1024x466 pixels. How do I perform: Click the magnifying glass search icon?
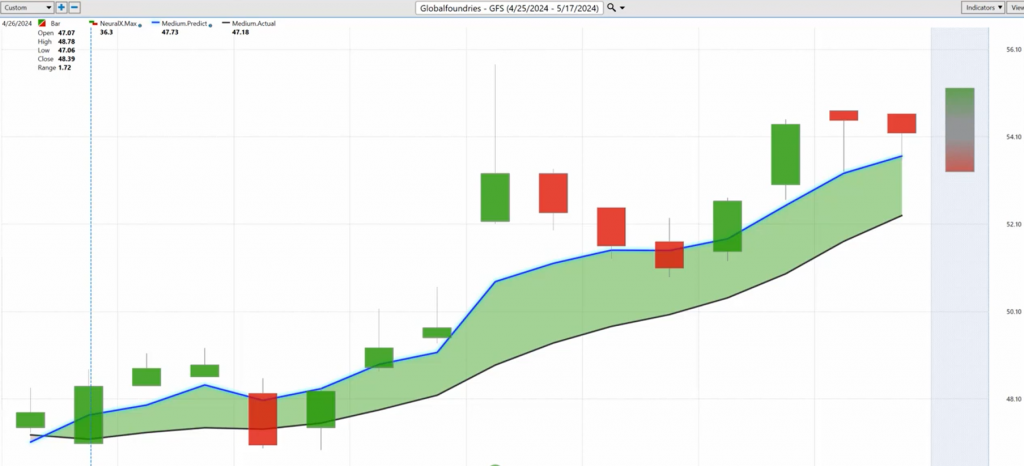[611, 7]
